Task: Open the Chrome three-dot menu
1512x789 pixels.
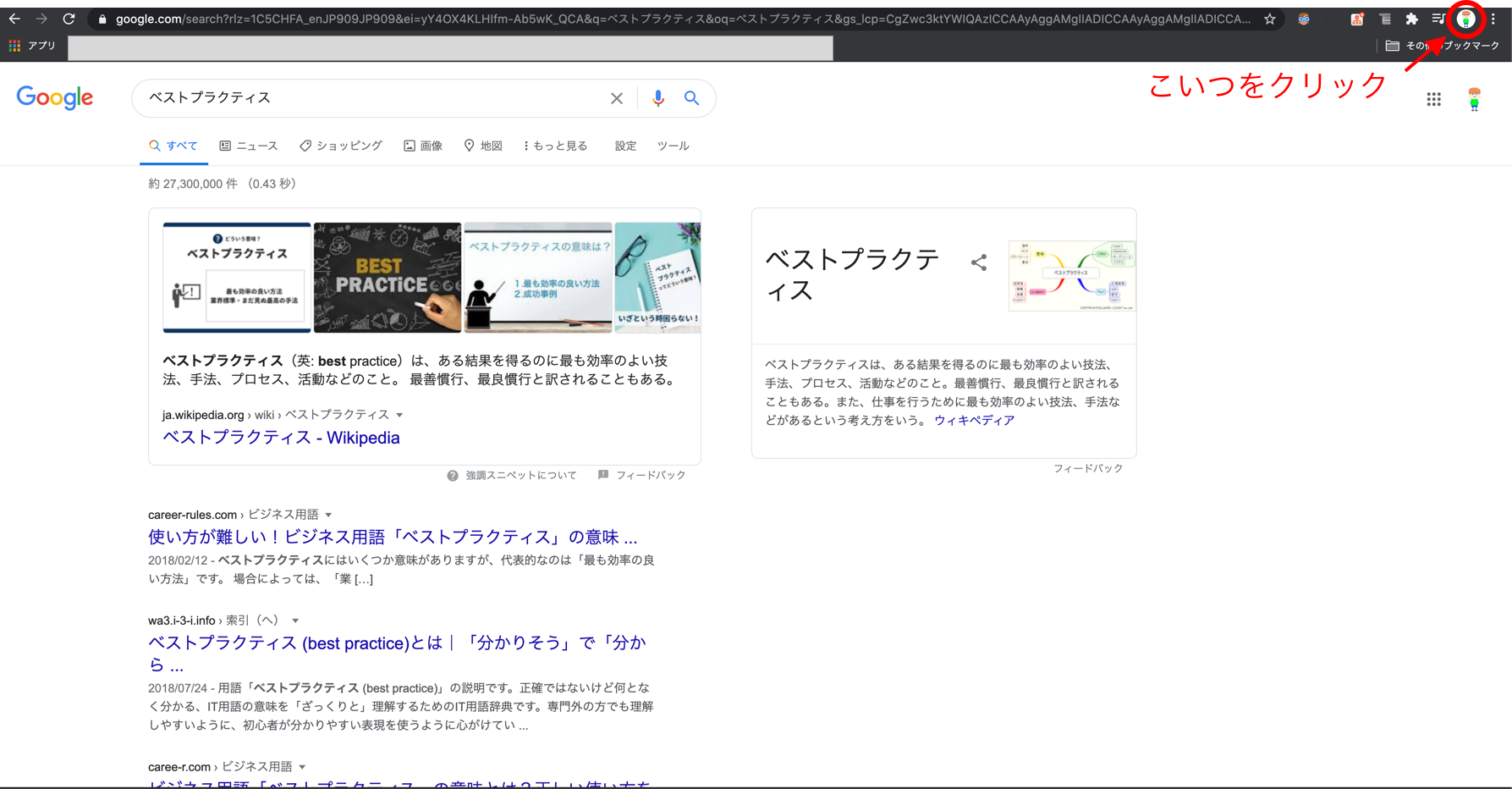Action: tap(1493, 19)
